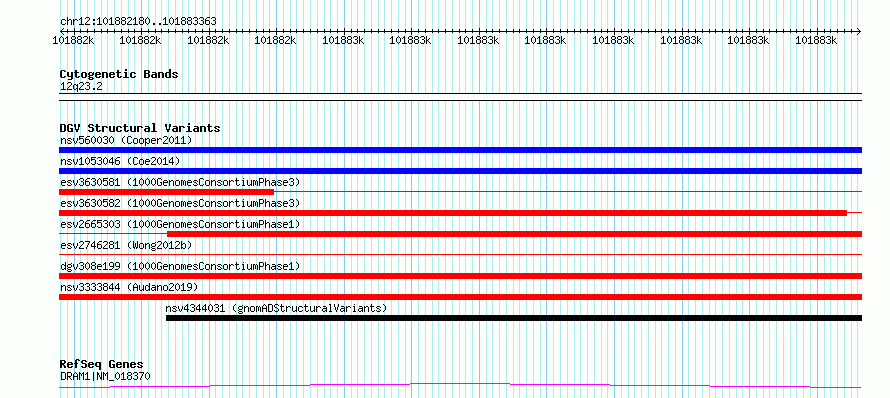Select the nsv560030 (Cooper2011) label

point(126,140)
